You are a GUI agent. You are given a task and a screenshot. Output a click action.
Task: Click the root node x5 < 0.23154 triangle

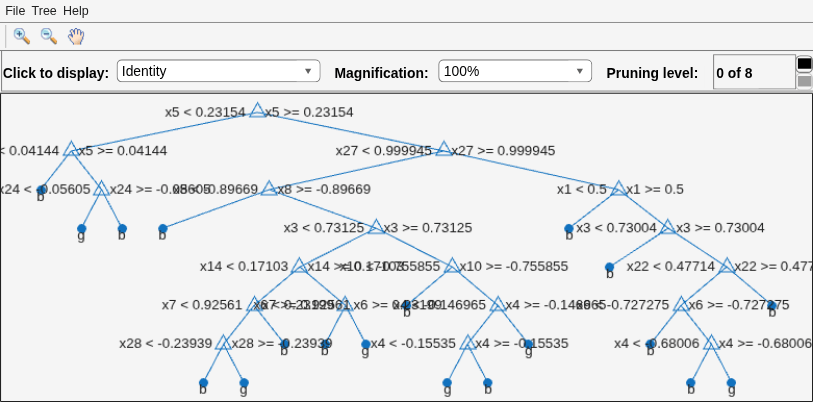click(x=257, y=110)
